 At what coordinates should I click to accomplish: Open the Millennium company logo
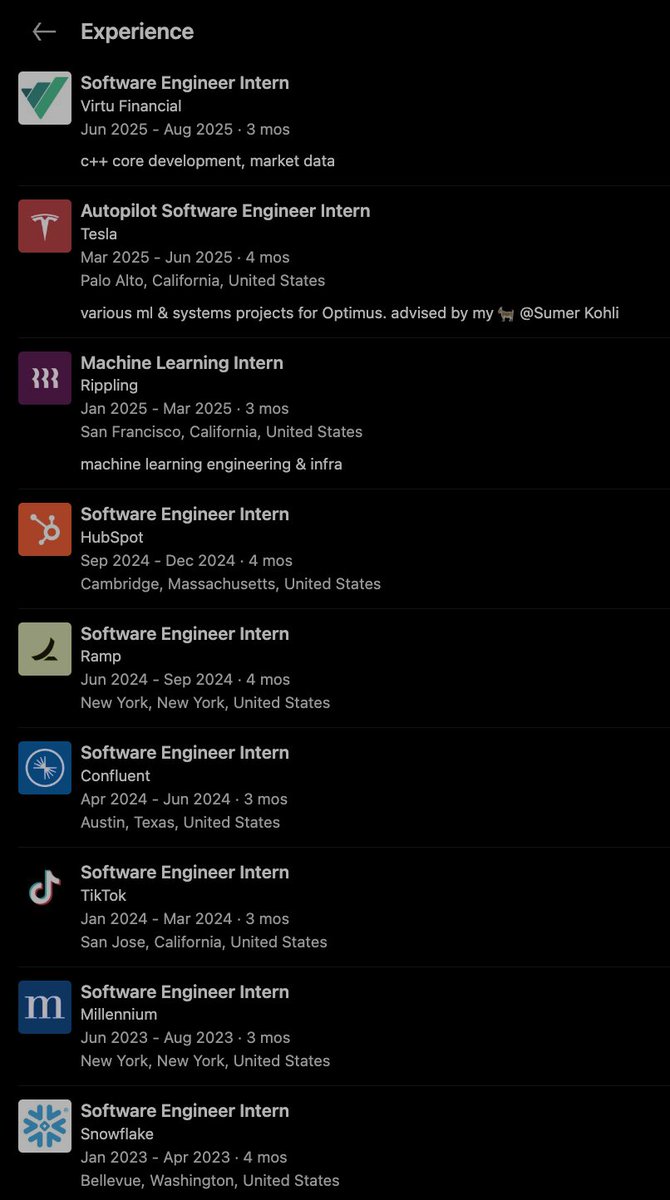(x=45, y=1007)
